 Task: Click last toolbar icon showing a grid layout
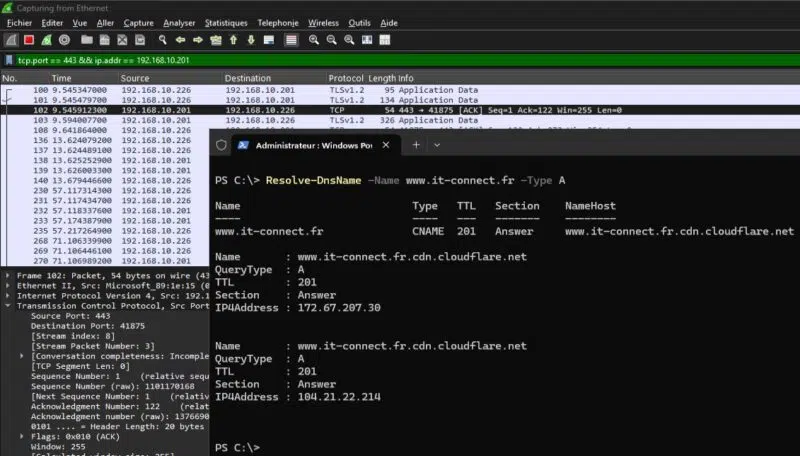tap(385, 40)
